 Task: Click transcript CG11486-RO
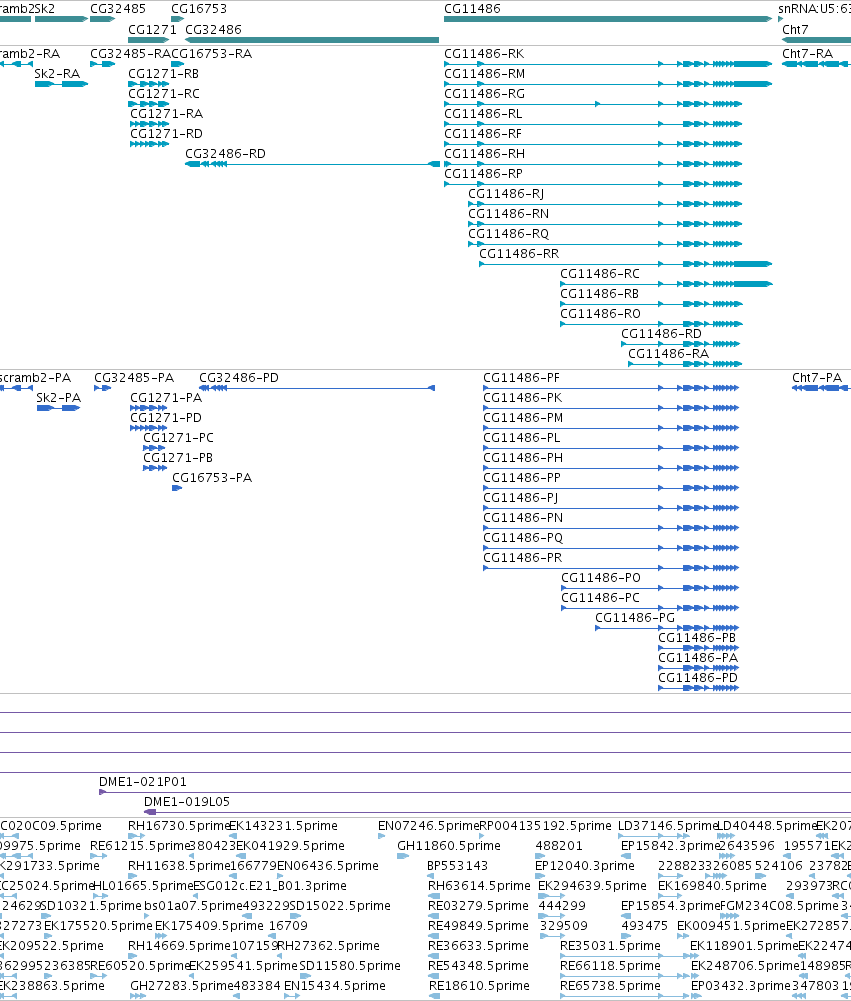point(600,314)
